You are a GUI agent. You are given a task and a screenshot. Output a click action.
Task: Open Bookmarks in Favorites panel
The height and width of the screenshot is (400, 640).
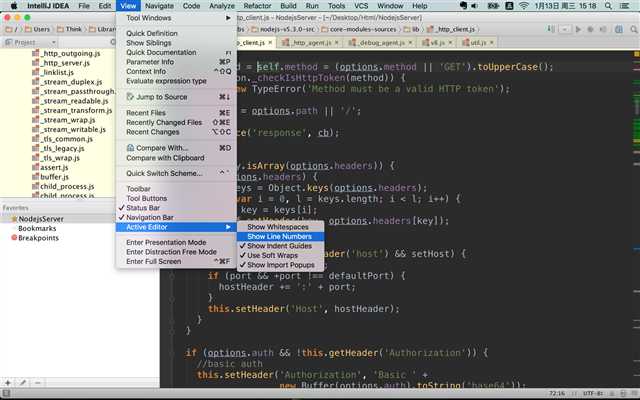click(x=37, y=229)
